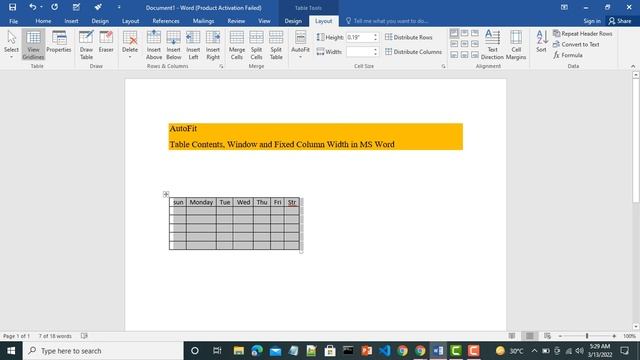
Task: Click Convert to Text
Action: pyautogui.click(x=576, y=44)
